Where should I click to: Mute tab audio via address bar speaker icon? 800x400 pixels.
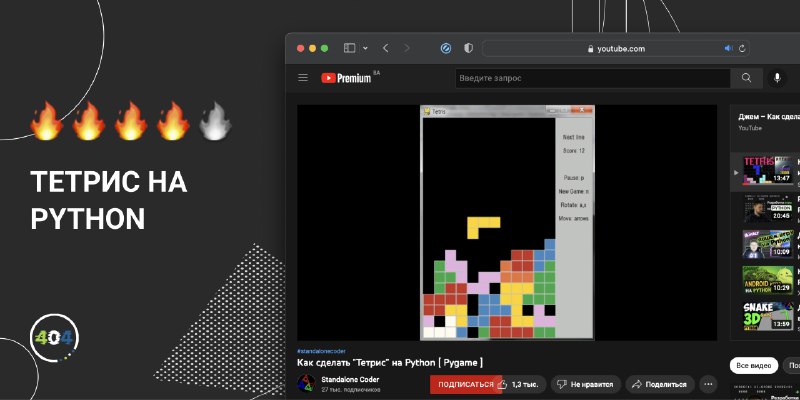coord(729,48)
